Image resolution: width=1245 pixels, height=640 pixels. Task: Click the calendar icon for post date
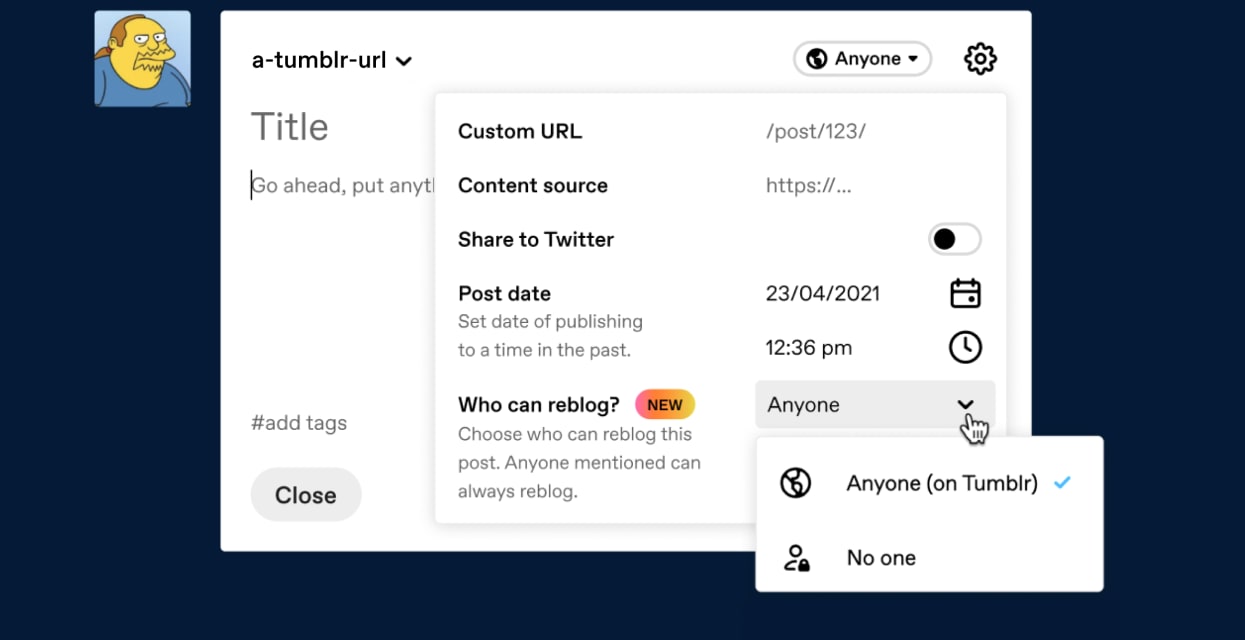[965, 294]
